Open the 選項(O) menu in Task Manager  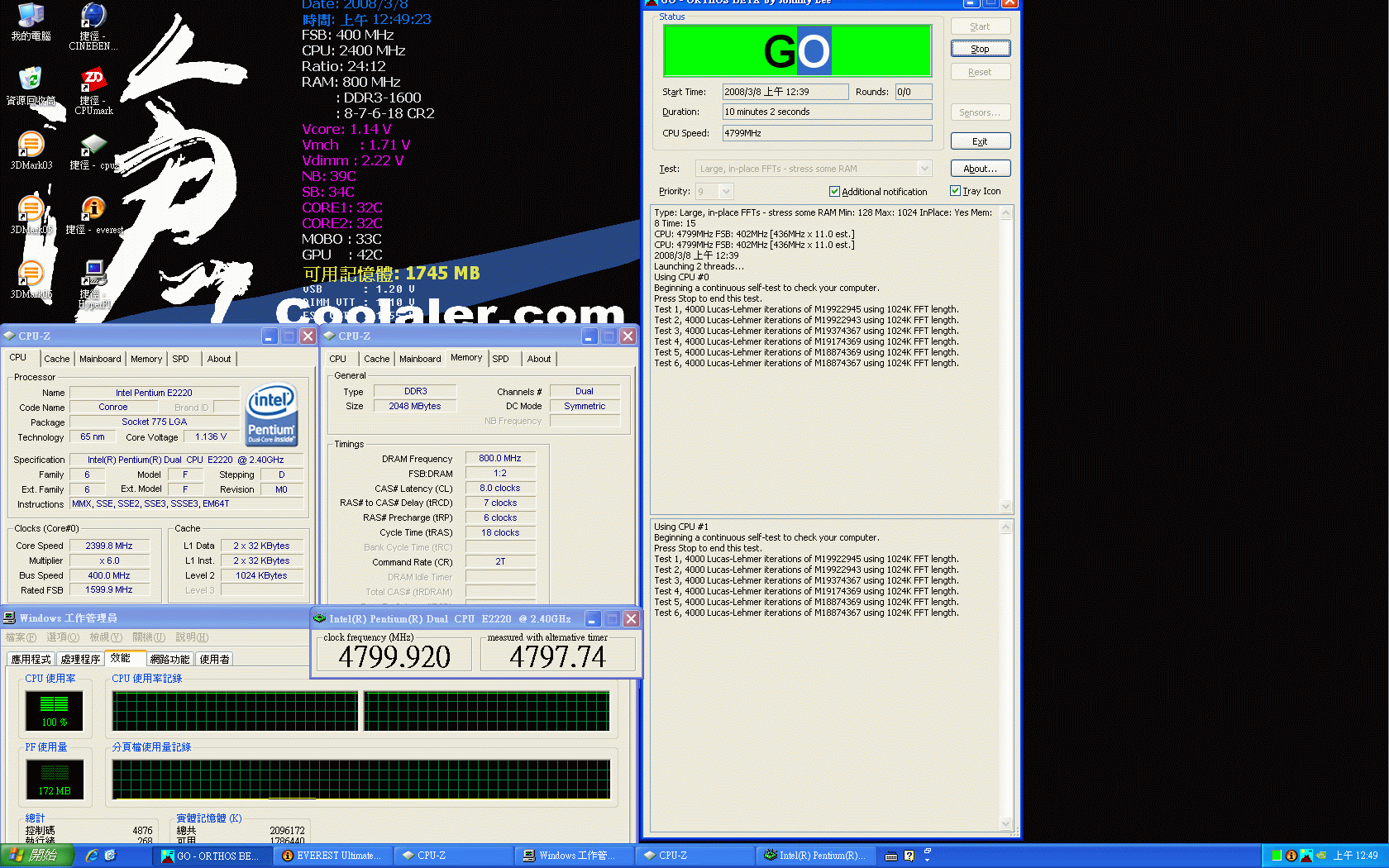coord(63,637)
